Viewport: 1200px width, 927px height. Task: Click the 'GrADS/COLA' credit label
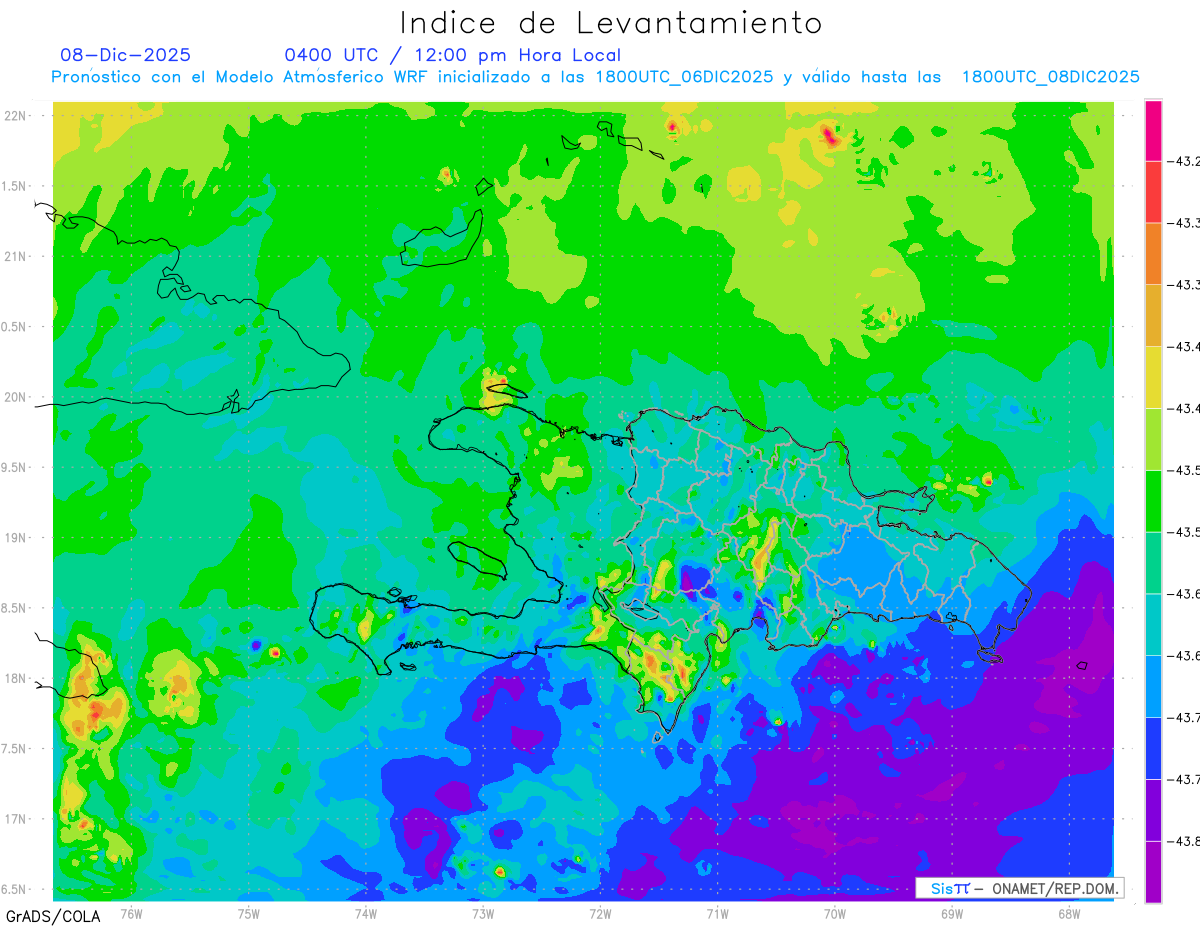tap(52, 916)
